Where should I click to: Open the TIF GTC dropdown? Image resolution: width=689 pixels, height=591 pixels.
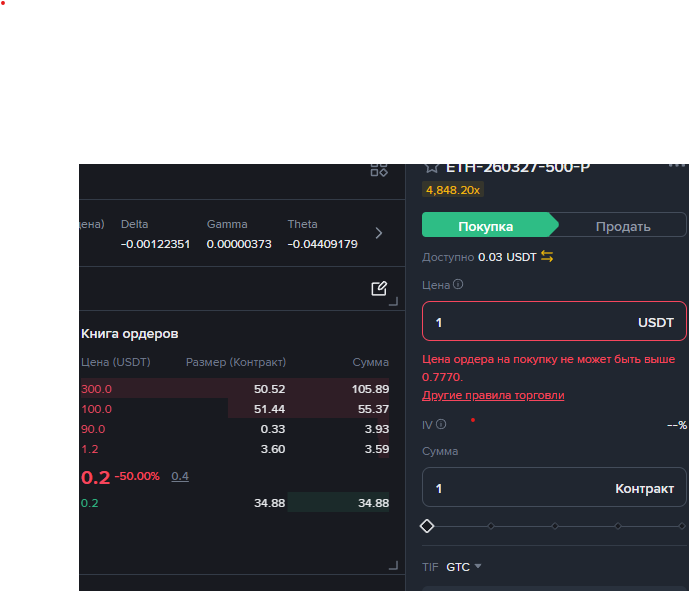(464, 567)
